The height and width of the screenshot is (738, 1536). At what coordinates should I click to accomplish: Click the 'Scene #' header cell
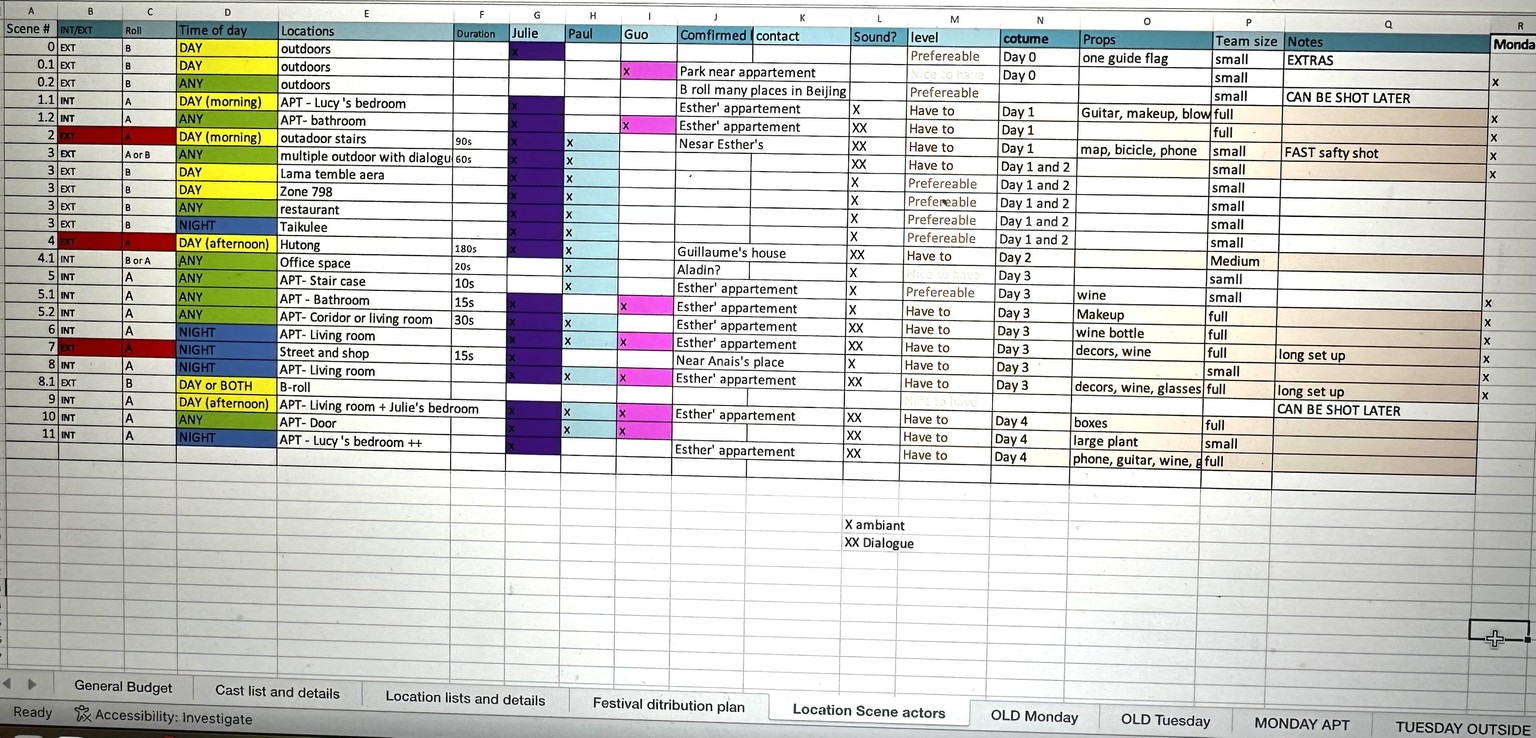[29, 29]
